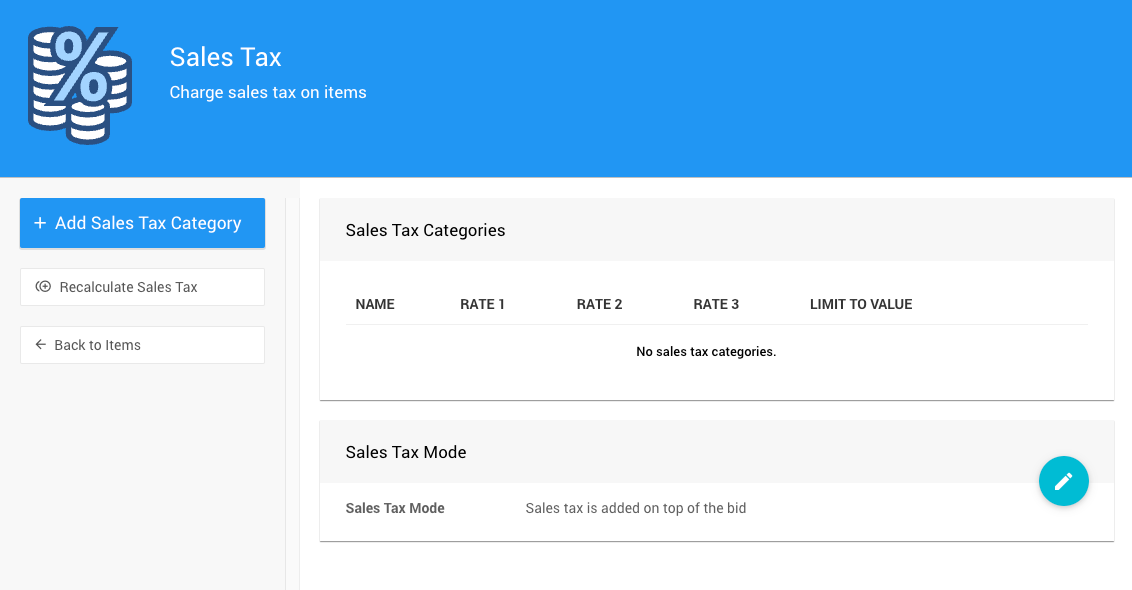The image size is (1132, 590).
Task: Click the Sales Tax page heading
Action: 225,57
